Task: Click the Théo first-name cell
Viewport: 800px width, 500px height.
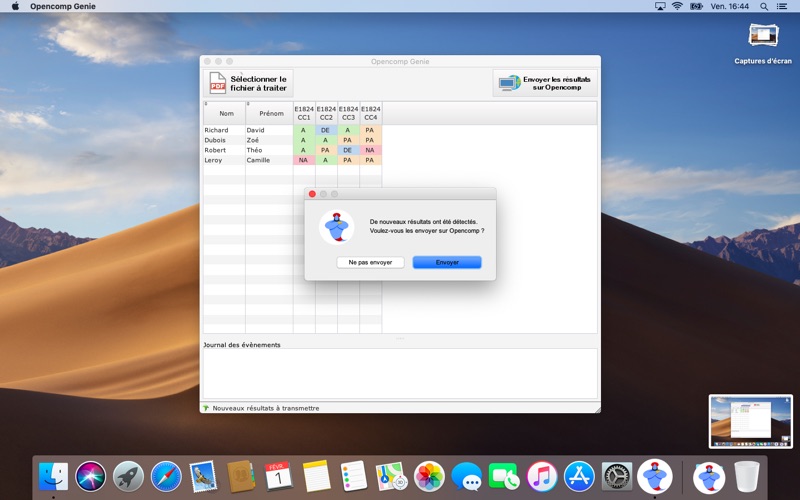Action: [269, 150]
